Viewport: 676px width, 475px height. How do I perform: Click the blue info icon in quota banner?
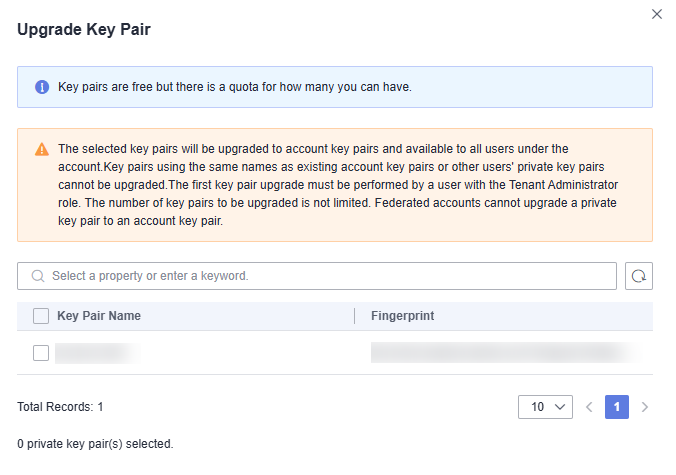coord(42,87)
